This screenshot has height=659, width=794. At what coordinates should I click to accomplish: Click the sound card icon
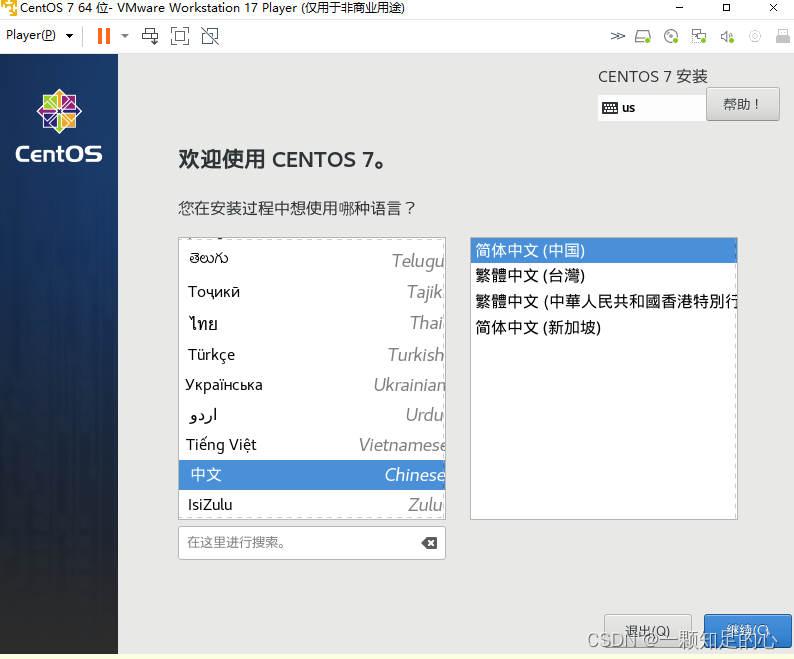(727, 36)
